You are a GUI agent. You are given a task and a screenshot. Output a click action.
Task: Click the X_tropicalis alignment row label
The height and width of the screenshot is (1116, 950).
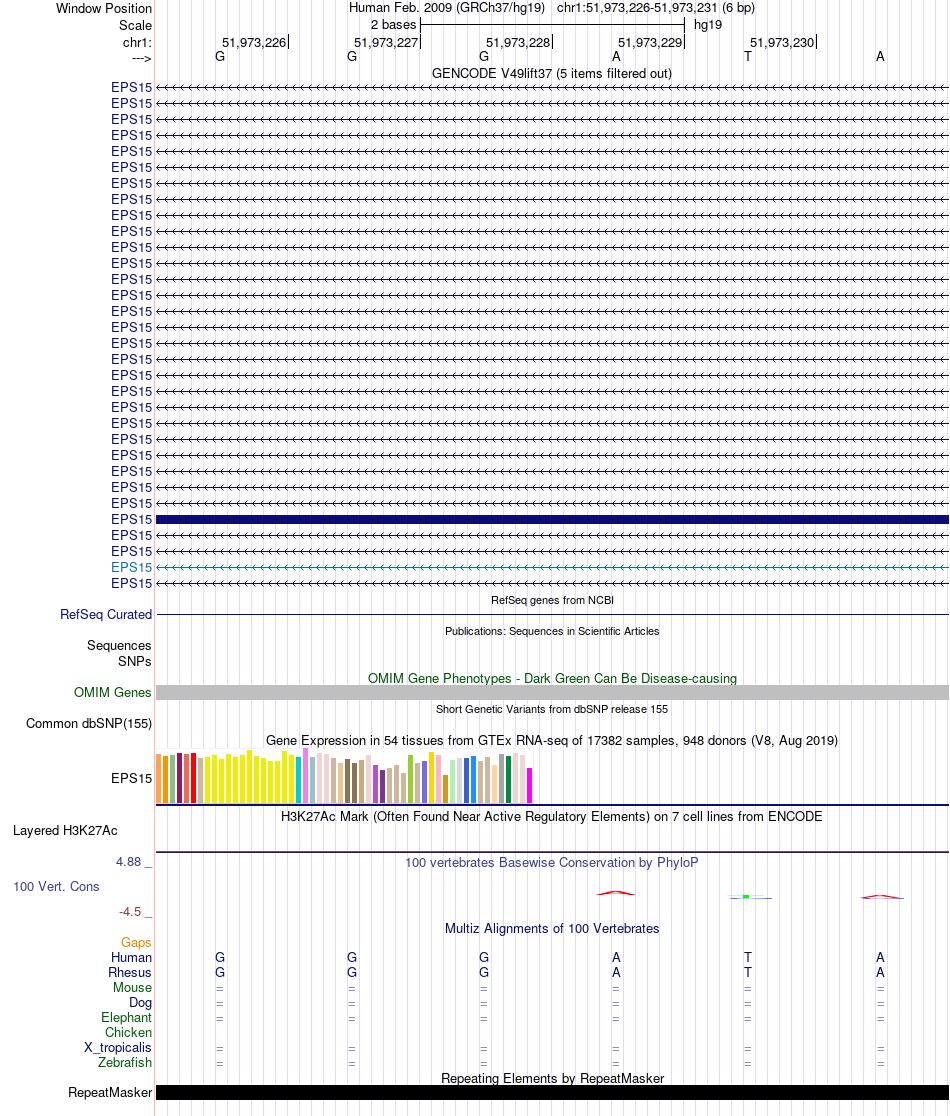[x=117, y=1048]
